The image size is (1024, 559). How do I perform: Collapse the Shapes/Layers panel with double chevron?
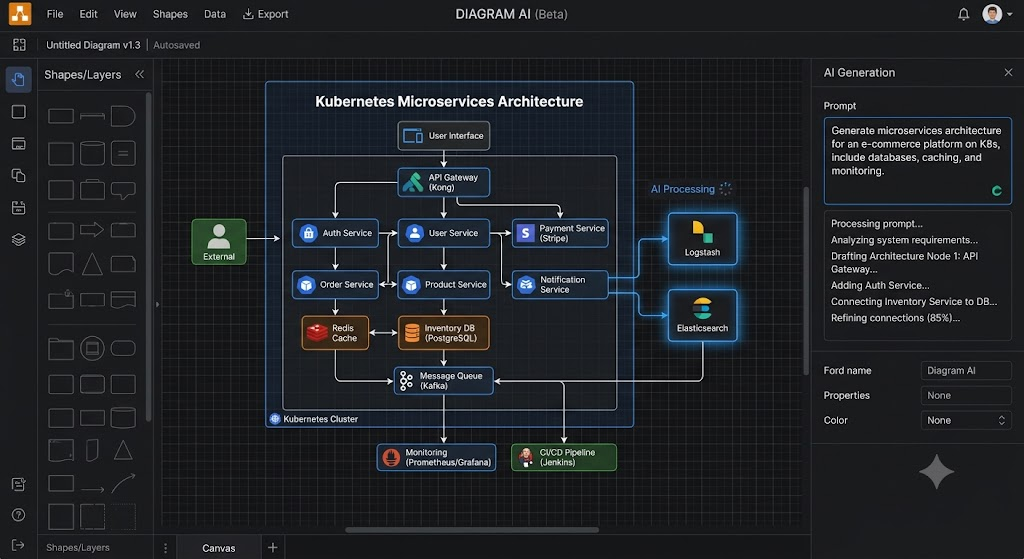click(139, 74)
